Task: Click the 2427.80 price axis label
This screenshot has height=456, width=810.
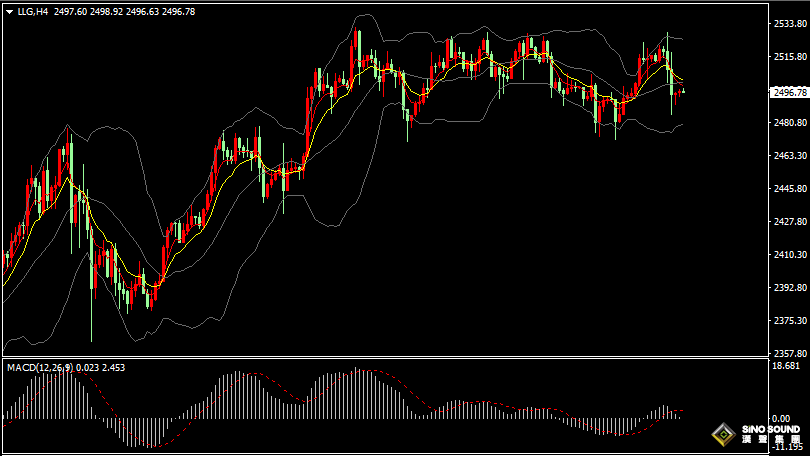Action: (788, 222)
